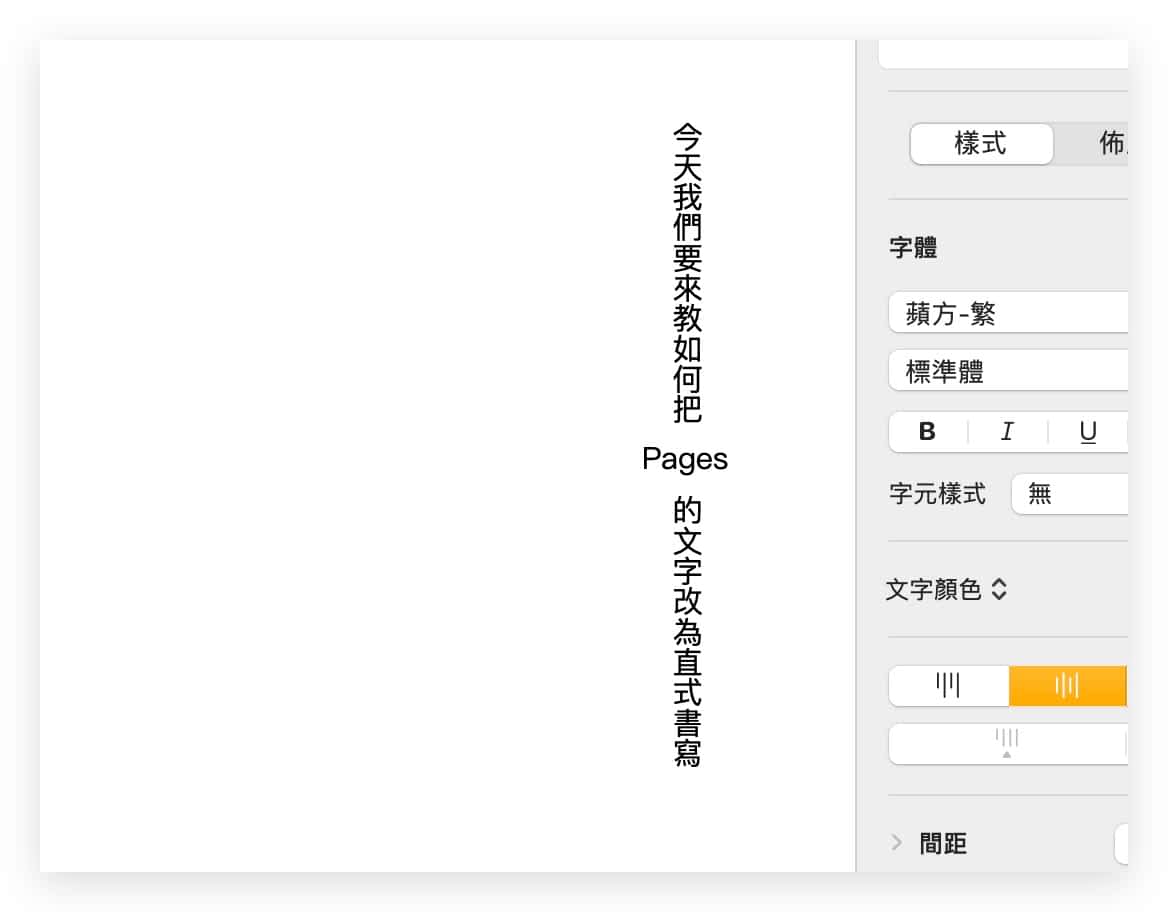The width and height of the screenshot is (1168, 912).
Task: Underline text with the U button
Action: click(x=1088, y=432)
